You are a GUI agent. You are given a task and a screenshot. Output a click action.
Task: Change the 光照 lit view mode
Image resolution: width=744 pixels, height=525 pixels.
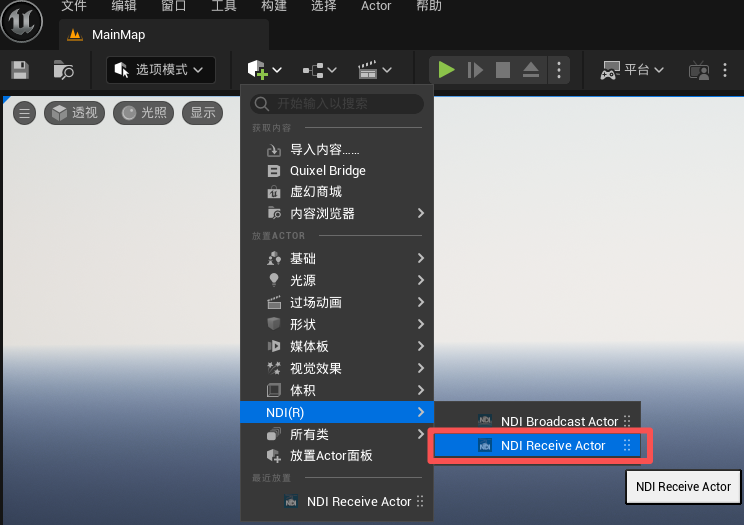(x=143, y=113)
